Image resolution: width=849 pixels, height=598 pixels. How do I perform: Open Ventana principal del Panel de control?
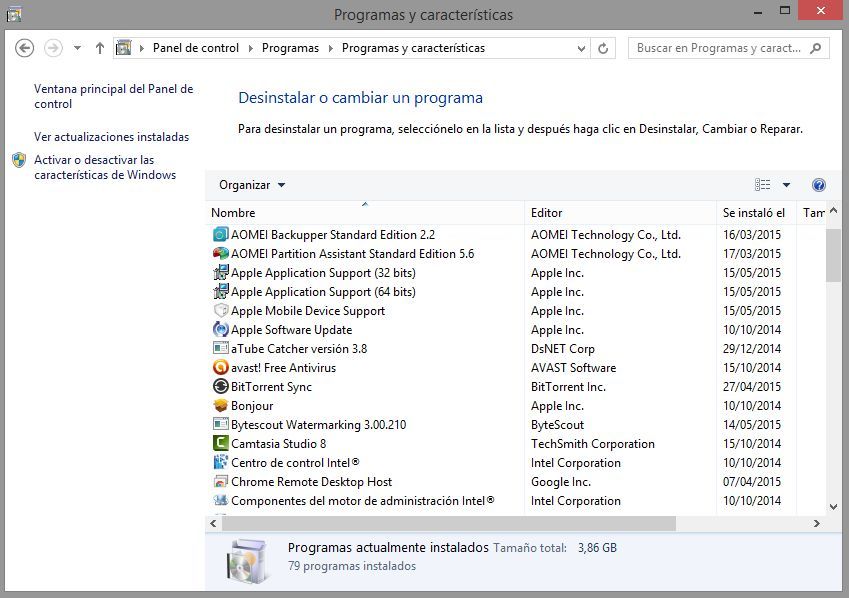tap(114, 96)
